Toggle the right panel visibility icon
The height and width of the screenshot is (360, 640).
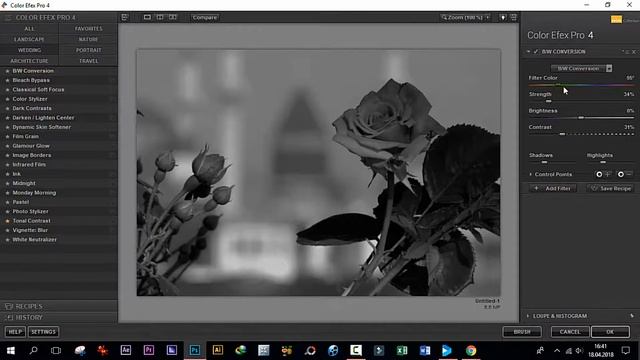coord(513,17)
